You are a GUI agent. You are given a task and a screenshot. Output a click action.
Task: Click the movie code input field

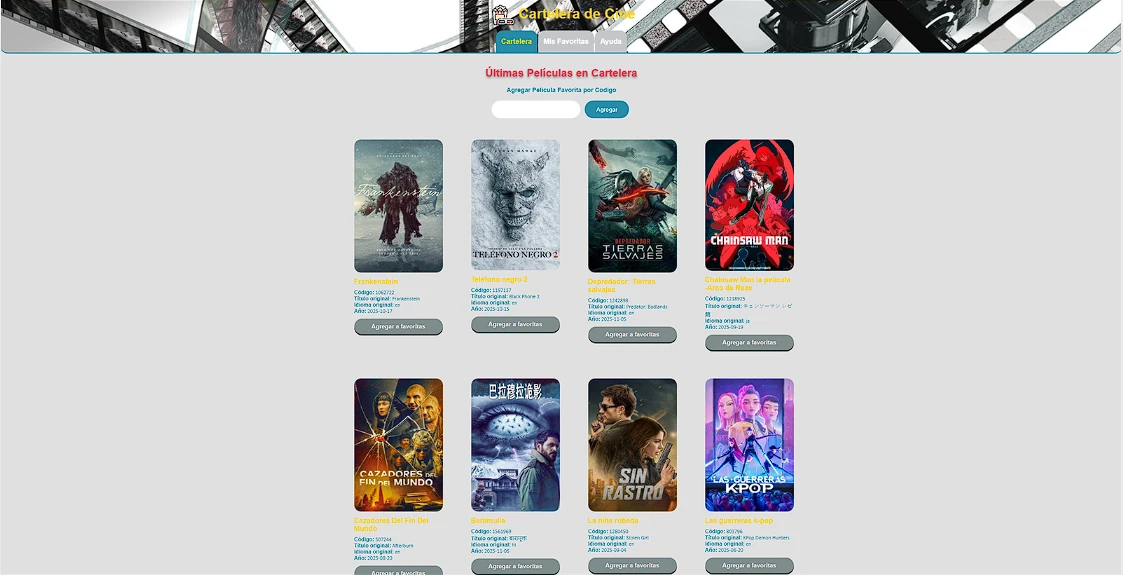[536, 110]
